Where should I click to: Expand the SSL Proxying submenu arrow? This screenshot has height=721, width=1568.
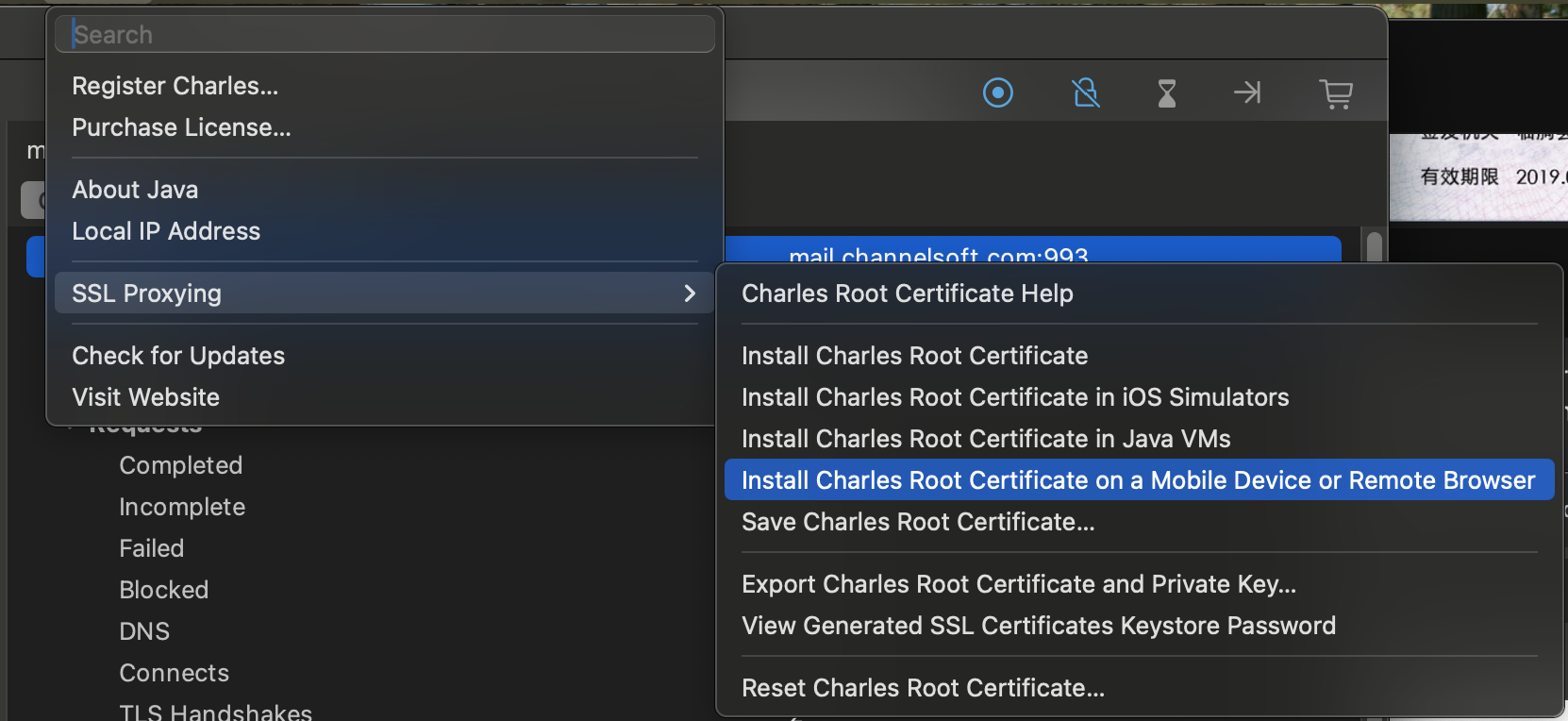[x=690, y=293]
